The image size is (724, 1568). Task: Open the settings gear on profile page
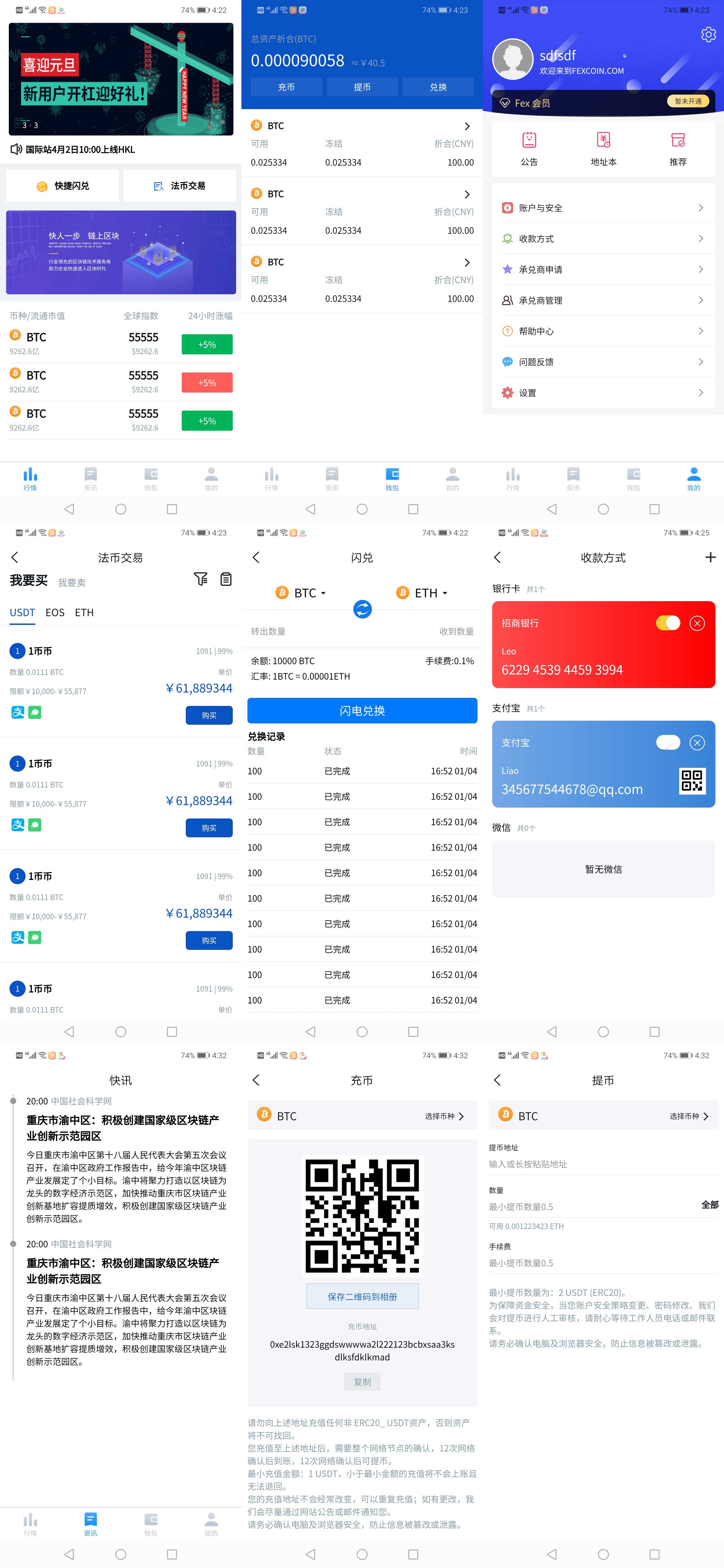pos(708,35)
